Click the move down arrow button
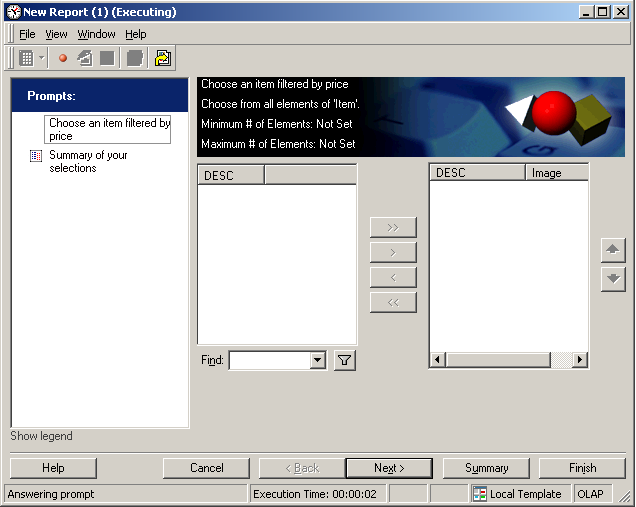The height and width of the screenshot is (507, 636). click(x=613, y=279)
